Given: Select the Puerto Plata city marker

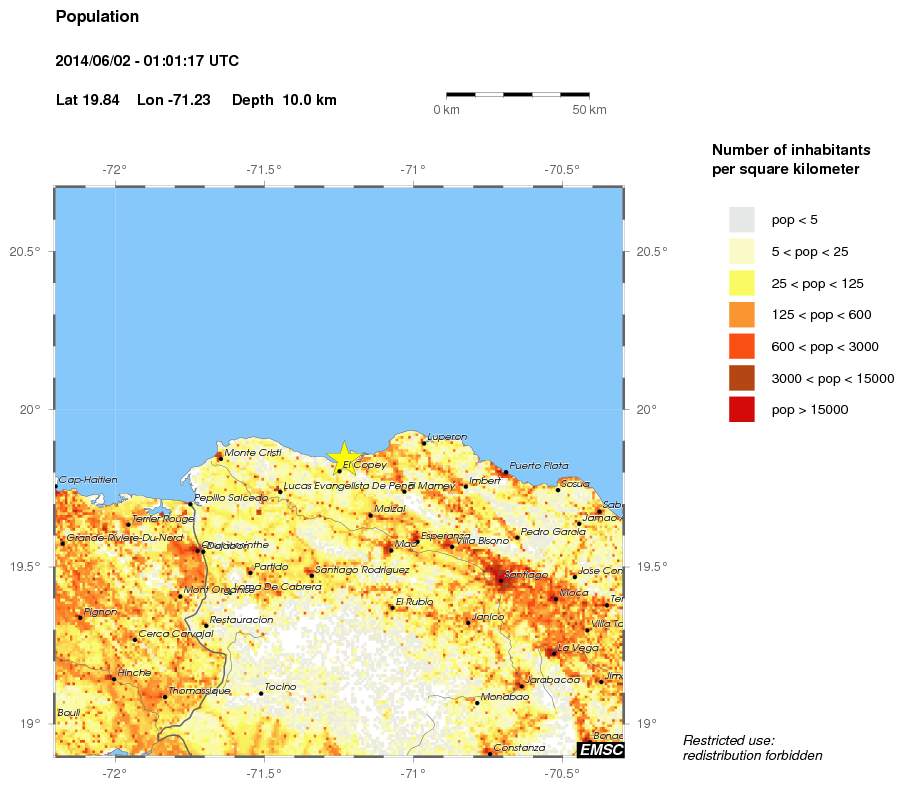Looking at the screenshot, I should pyautogui.click(x=506, y=472).
